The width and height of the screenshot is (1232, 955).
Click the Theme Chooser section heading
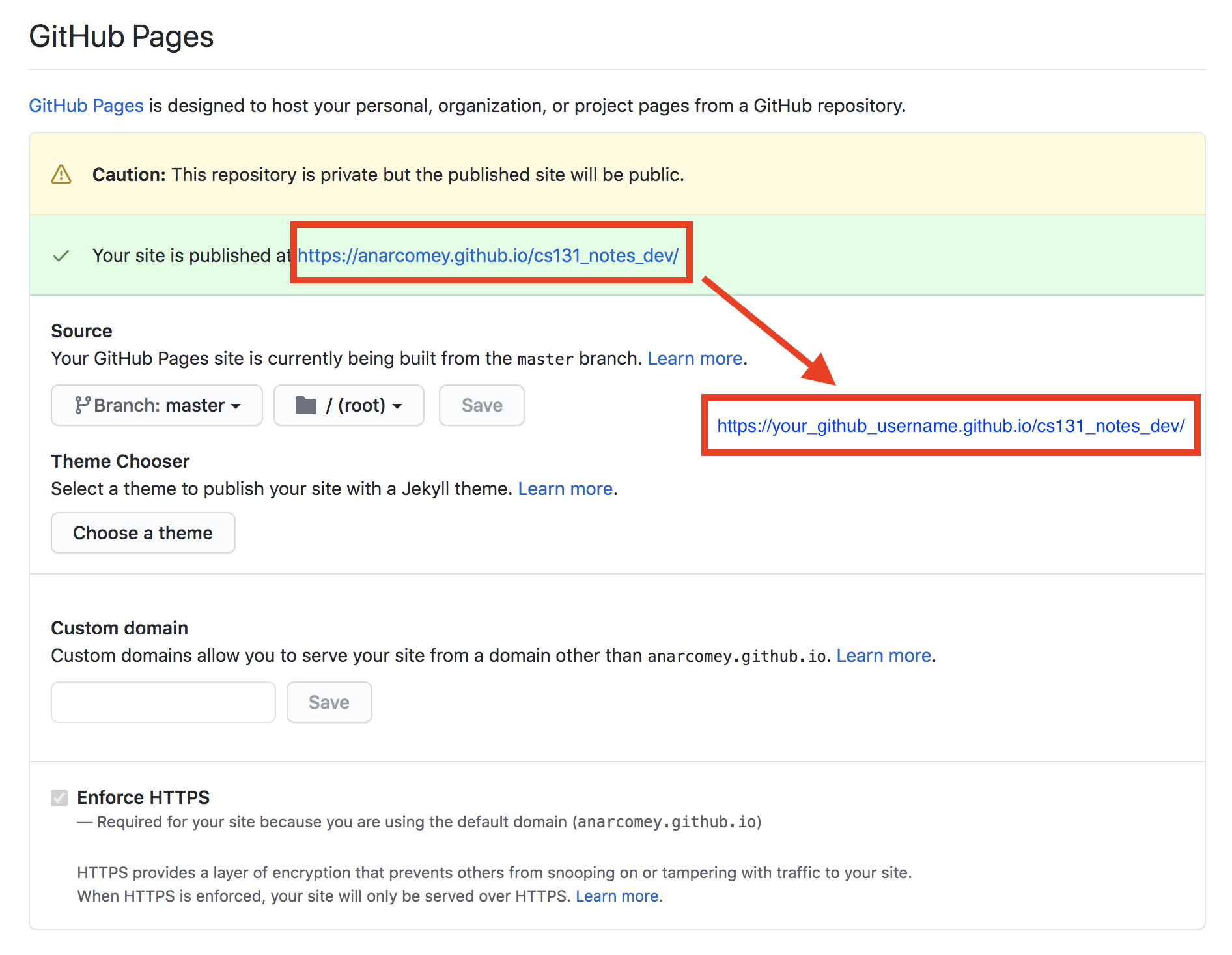pos(120,461)
